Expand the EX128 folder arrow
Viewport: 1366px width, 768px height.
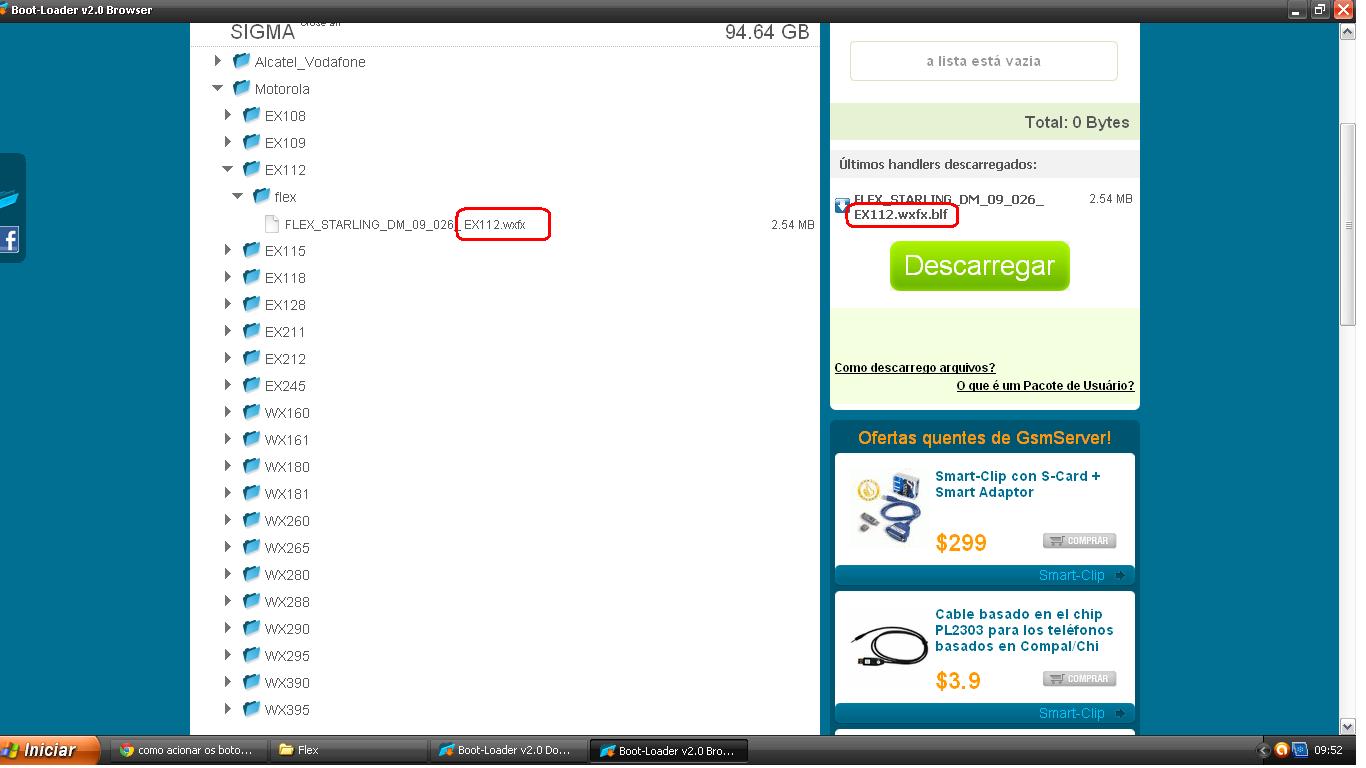pos(228,304)
